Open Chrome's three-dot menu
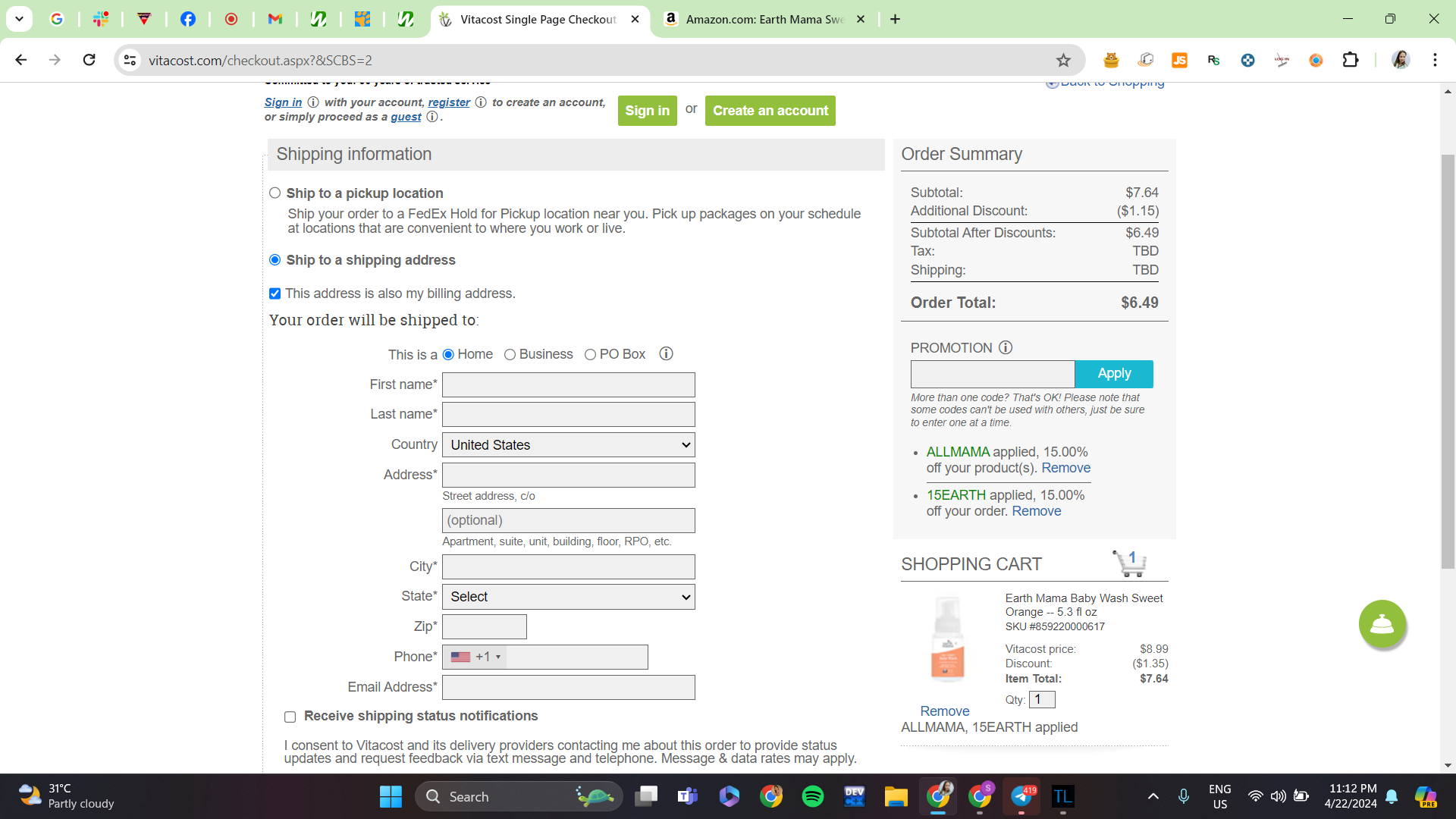 point(1435,60)
